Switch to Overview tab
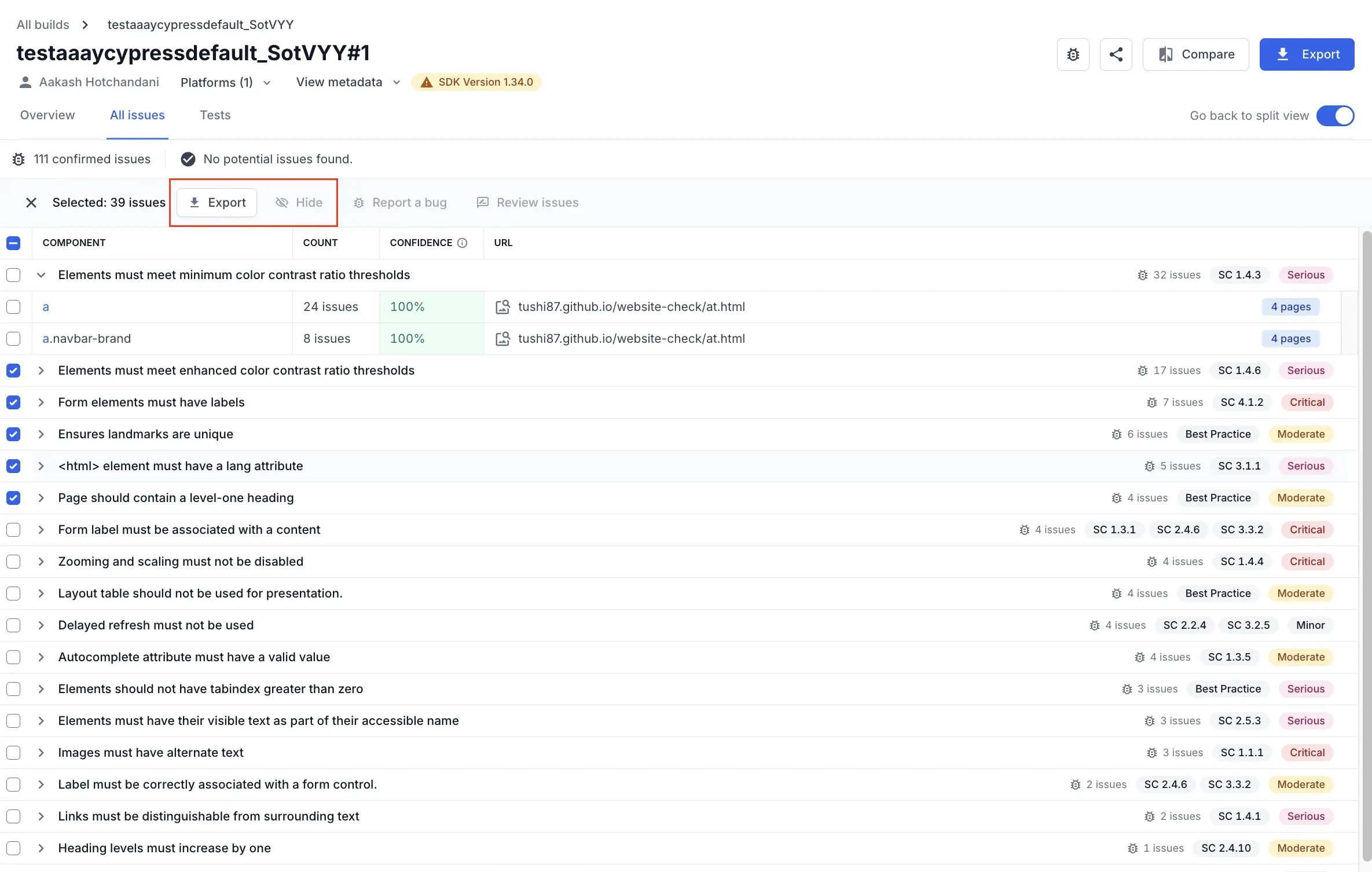 [47, 115]
